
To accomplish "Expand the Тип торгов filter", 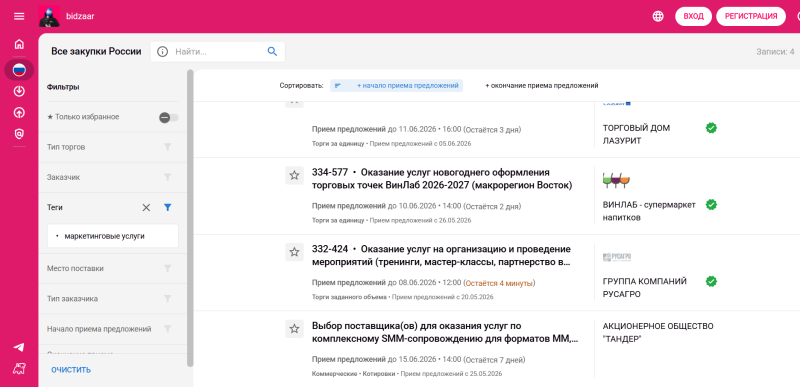I will pyautogui.click(x=112, y=147).
